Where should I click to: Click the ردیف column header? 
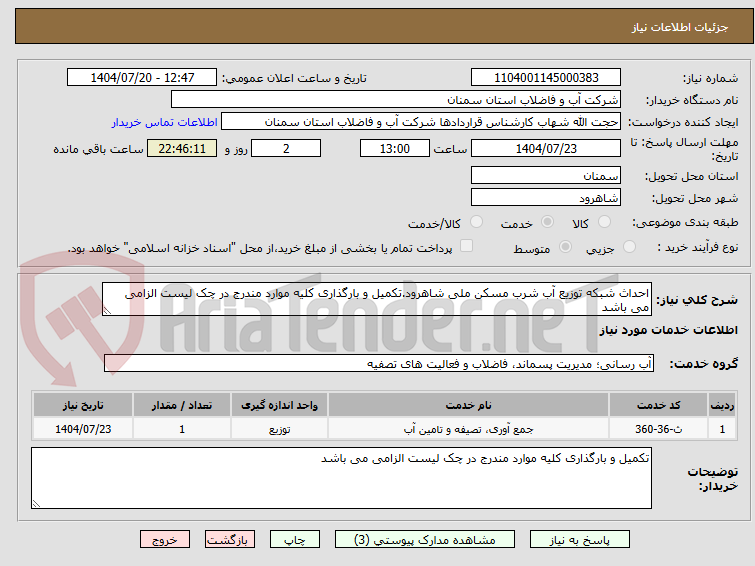coord(722,405)
